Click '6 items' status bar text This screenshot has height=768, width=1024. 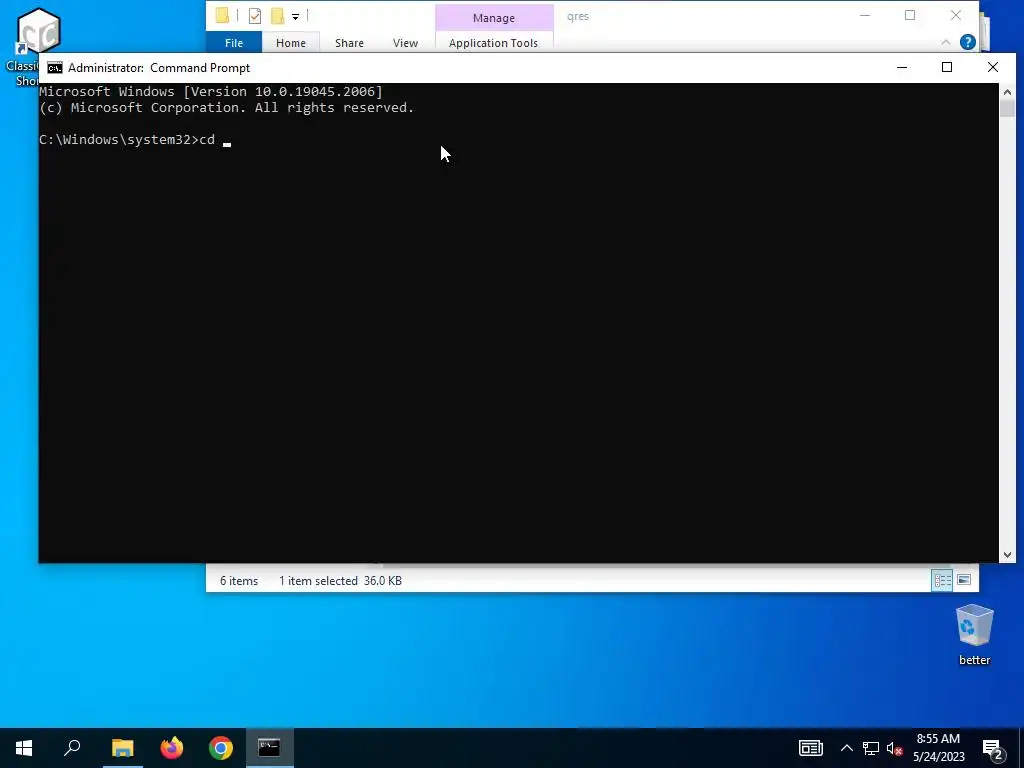239,581
